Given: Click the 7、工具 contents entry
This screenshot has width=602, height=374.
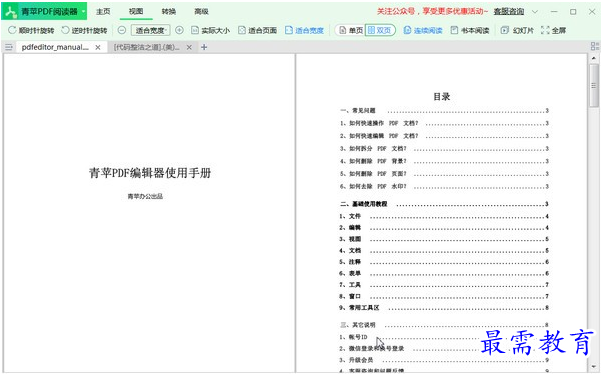Looking at the screenshot, I should click(x=444, y=285).
